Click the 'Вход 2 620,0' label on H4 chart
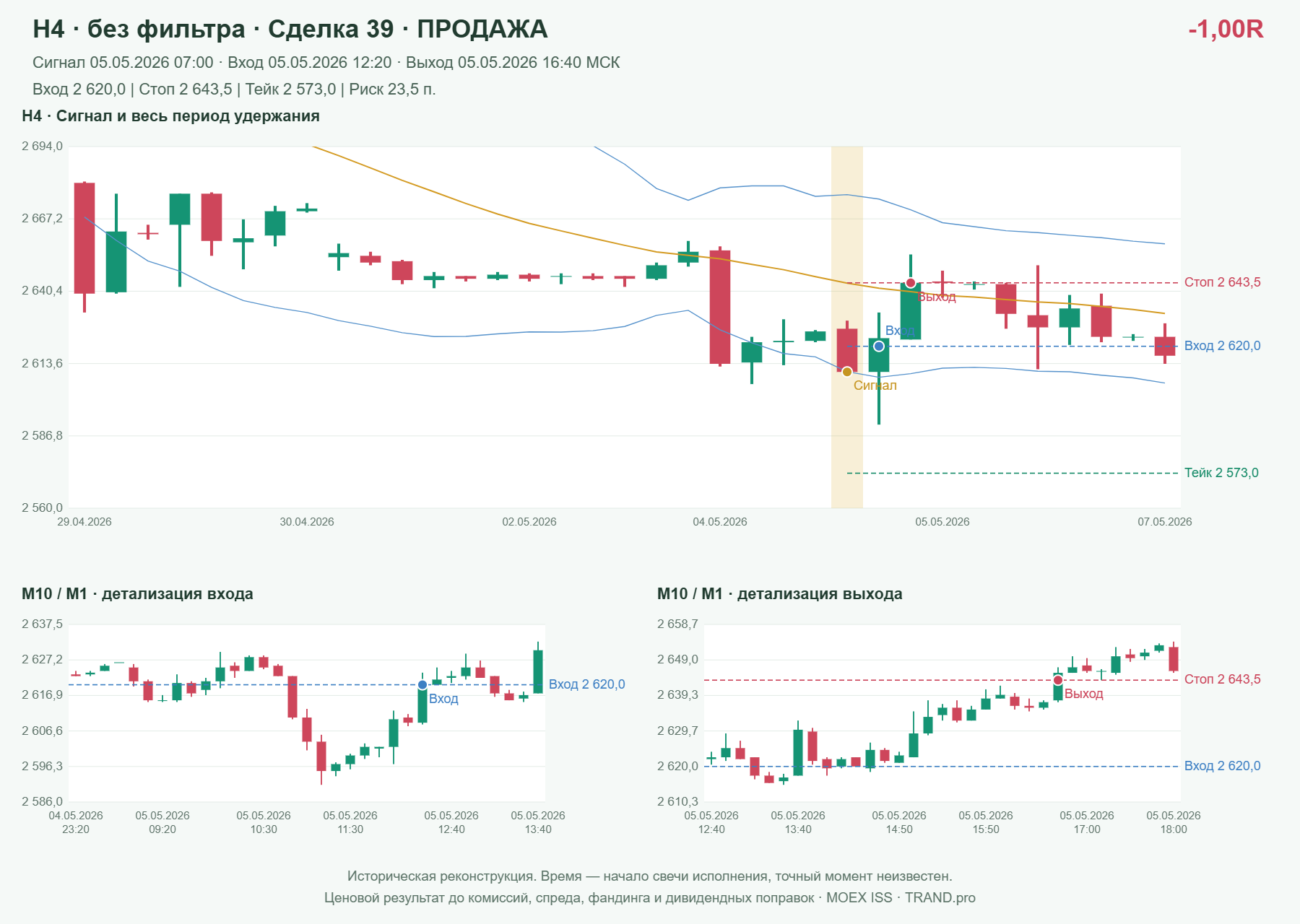Image resolution: width=1300 pixels, height=924 pixels. tap(1223, 346)
